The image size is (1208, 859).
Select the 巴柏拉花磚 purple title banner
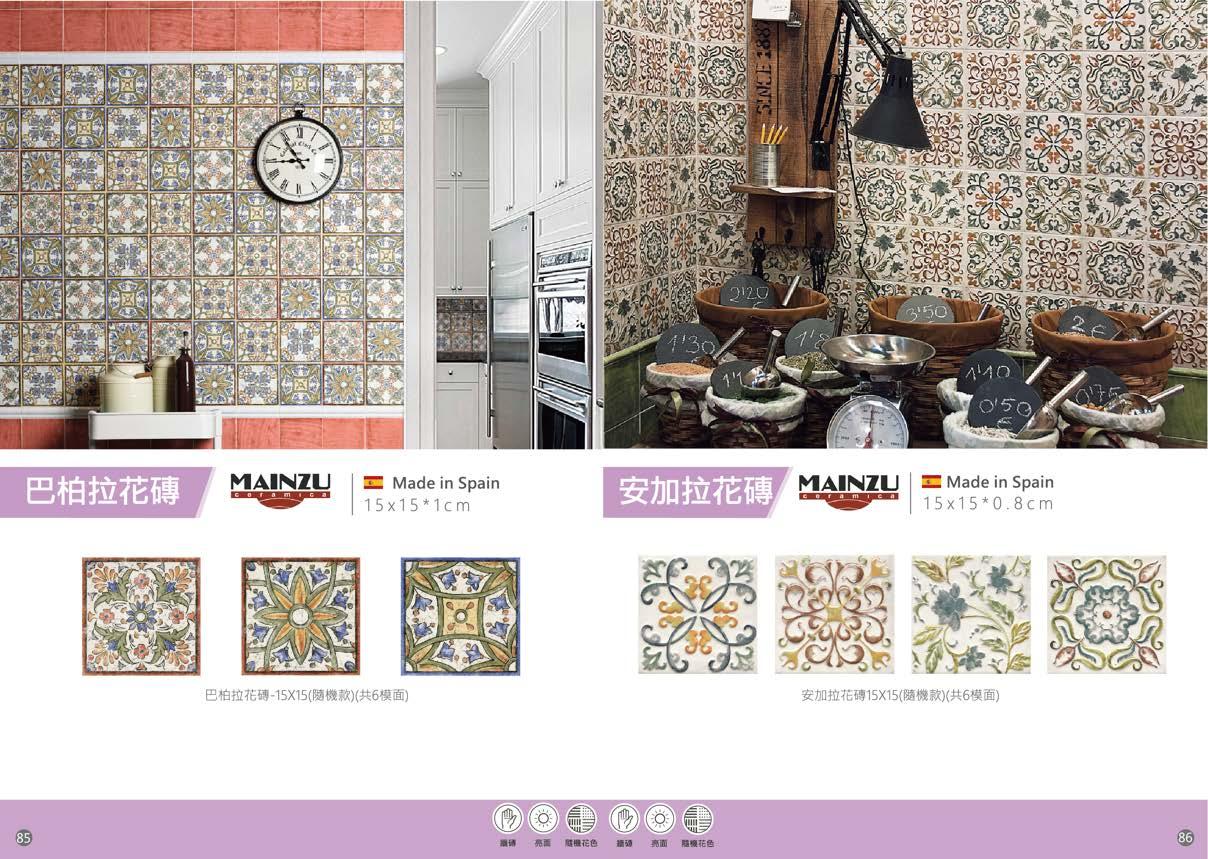pyautogui.click(x=105, y=492)
